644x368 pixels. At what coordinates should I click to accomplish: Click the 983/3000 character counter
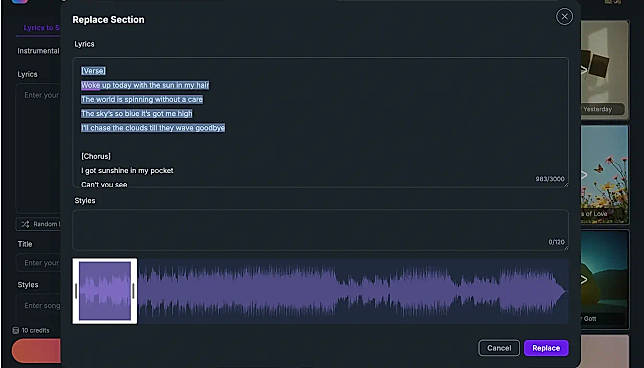tap(550, 179)
